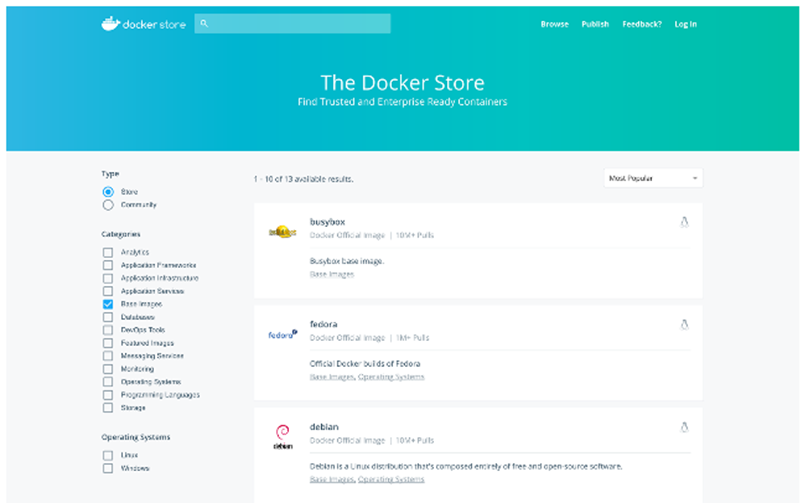Screen dimensions: 803x503
Task: Click Operating Systems tag under fedora
Action: click(391, 377)
